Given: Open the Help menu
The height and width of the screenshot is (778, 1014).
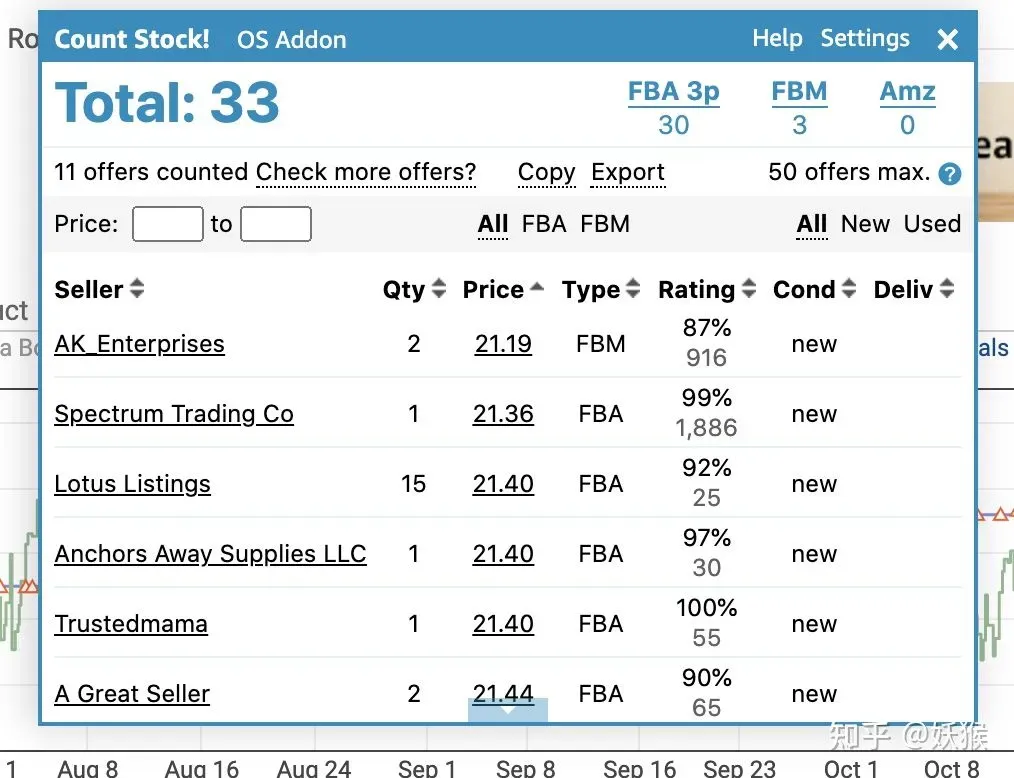Looking at the screenshot, I should [777, 39].
